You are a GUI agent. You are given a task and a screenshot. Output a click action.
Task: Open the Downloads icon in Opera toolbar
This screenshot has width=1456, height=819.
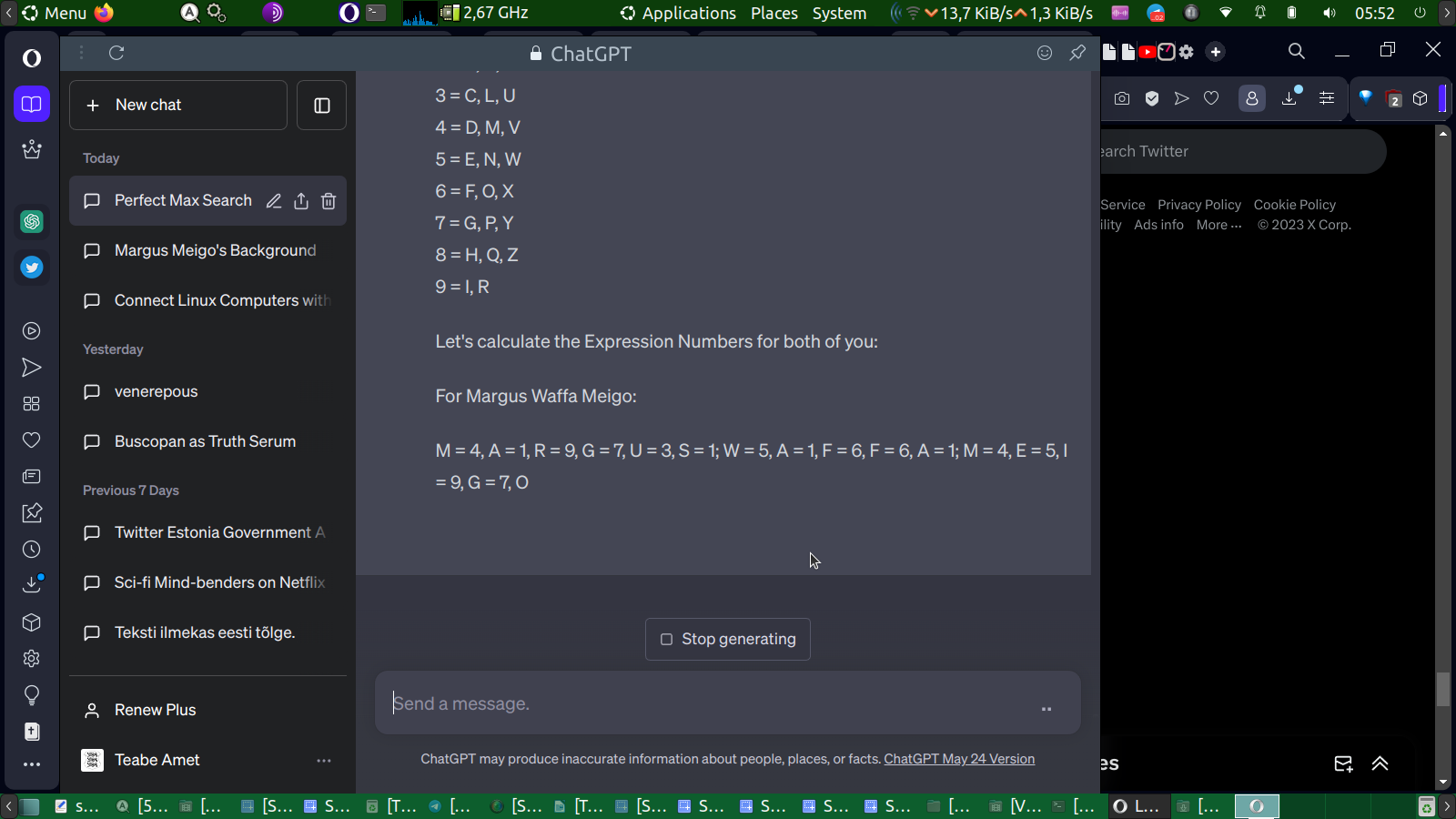pos(1290,97)
